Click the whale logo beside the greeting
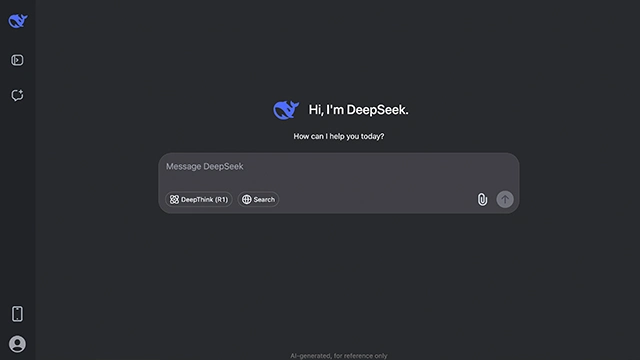The width and height of the screenshot is (640, 360). [x=286, y=110]
